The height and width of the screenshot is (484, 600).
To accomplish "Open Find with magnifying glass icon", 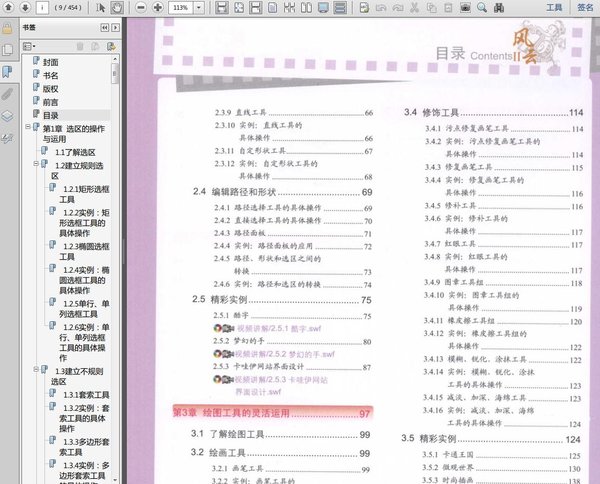I will pos(482,7).
